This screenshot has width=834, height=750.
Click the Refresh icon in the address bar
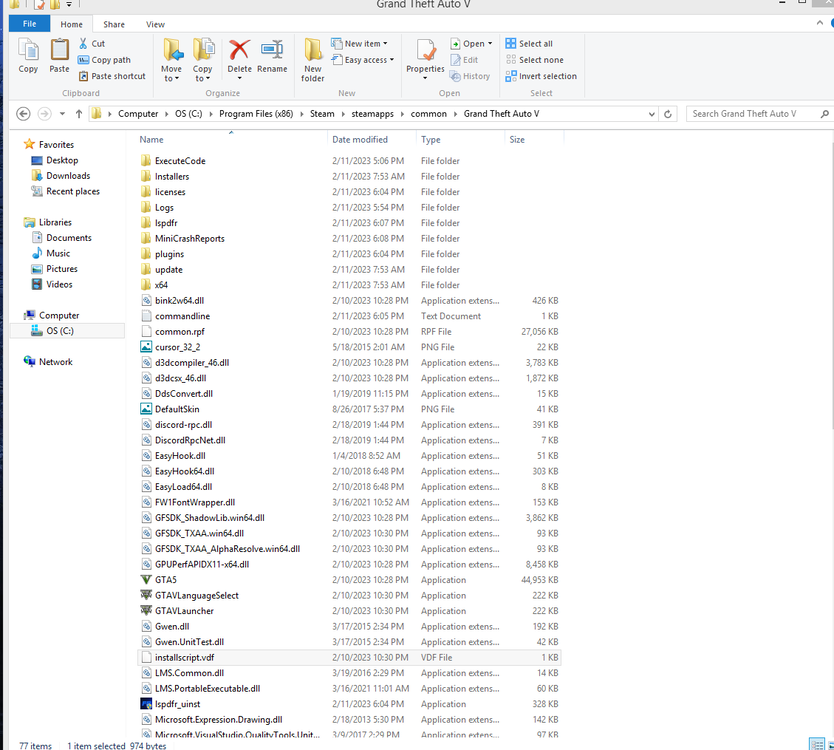pyautogui.click(x=667, y=113)
